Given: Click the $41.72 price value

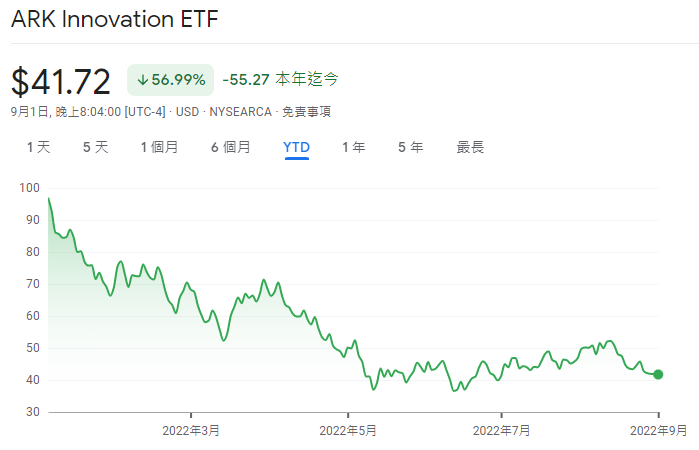Looking at the screenshot, I should [63, 80].
